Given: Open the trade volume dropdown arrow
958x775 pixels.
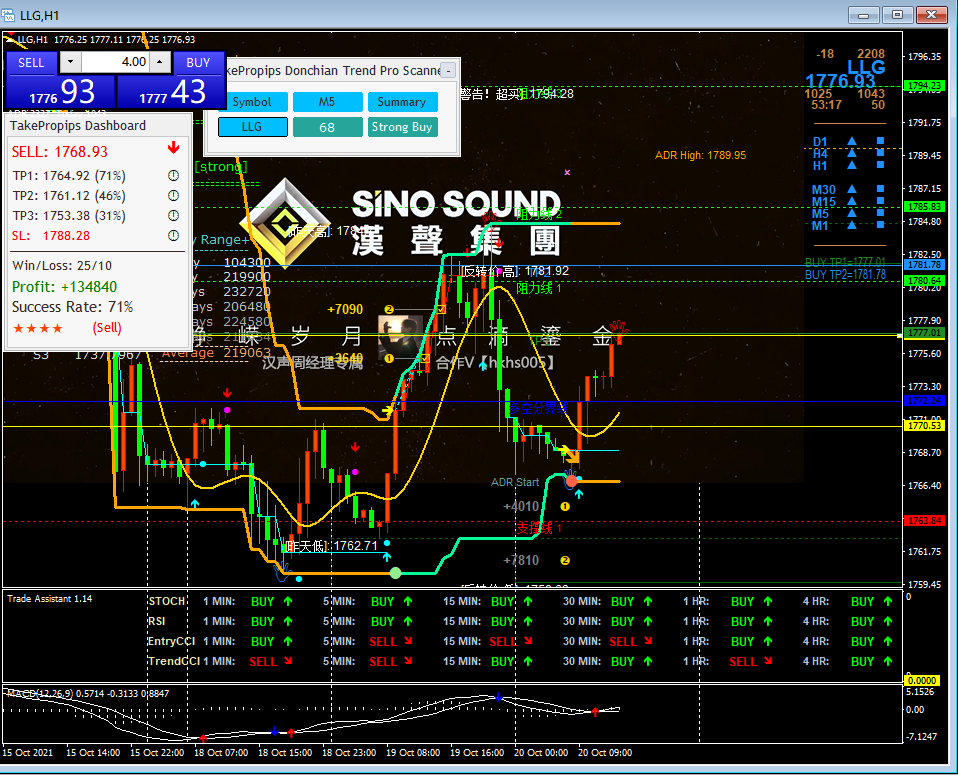Looking at the screenshot, I should tap(70, 62).
